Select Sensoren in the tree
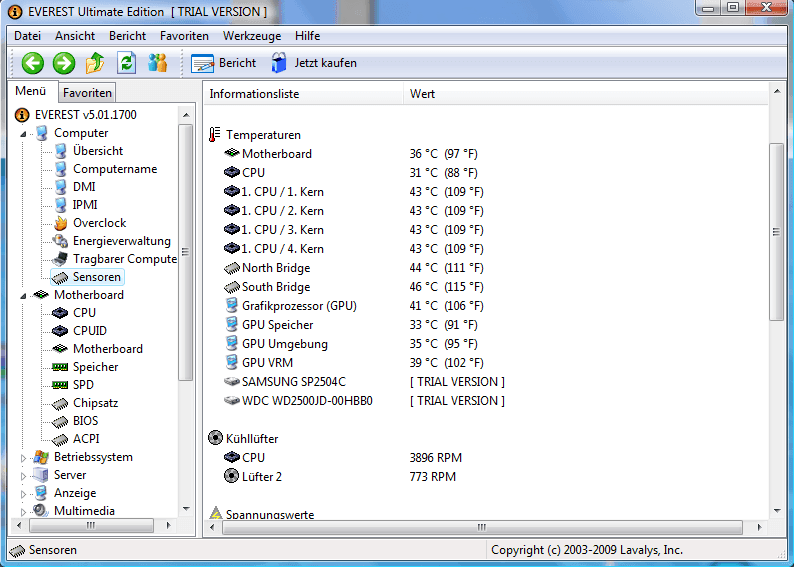Screen dimensions: 794x567 (x=97, y=277)
